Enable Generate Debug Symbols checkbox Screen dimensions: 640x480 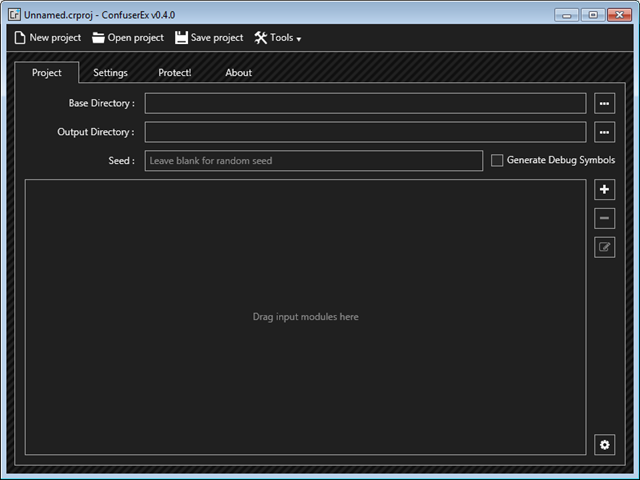click(x=497, y=160)
